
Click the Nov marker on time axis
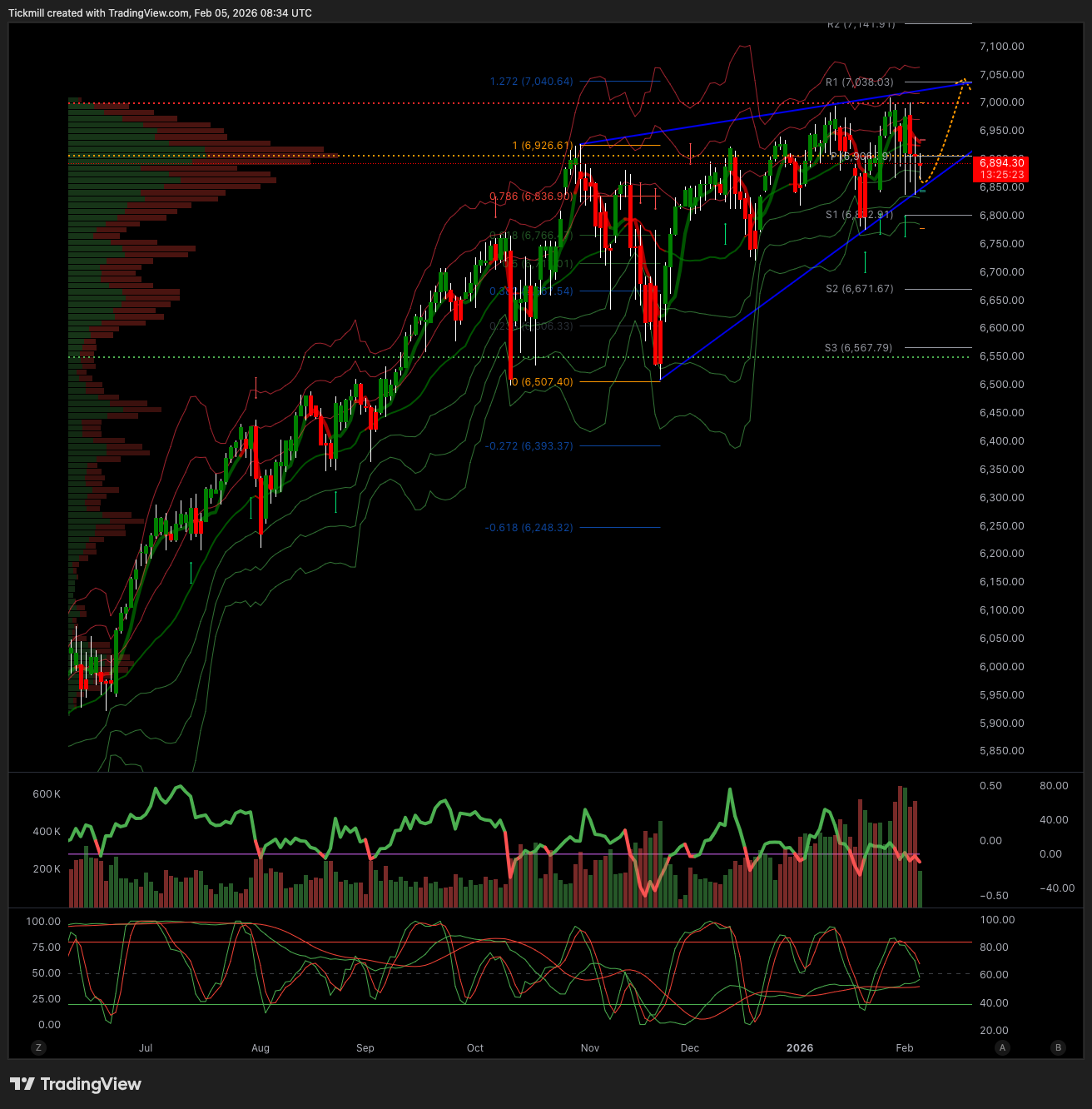pos(590,1048)
